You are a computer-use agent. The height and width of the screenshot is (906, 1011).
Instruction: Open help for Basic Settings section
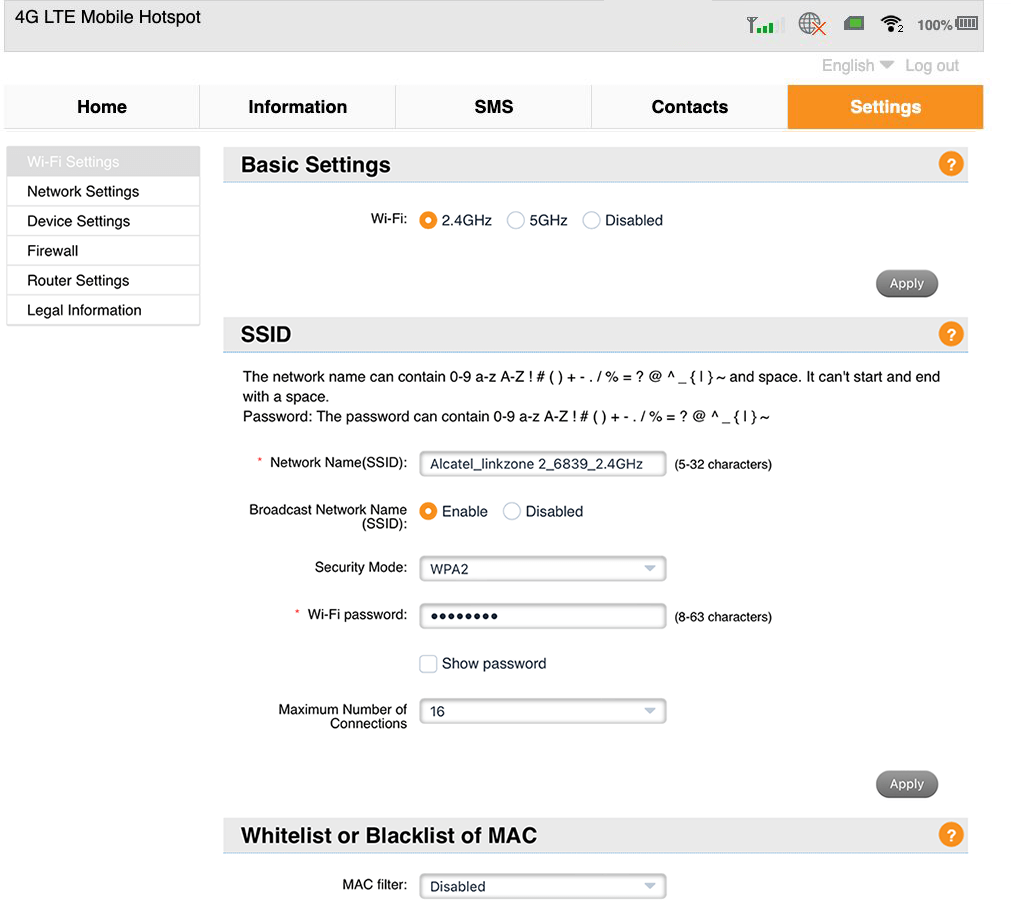pyautogui.click(x=950, y=165)
